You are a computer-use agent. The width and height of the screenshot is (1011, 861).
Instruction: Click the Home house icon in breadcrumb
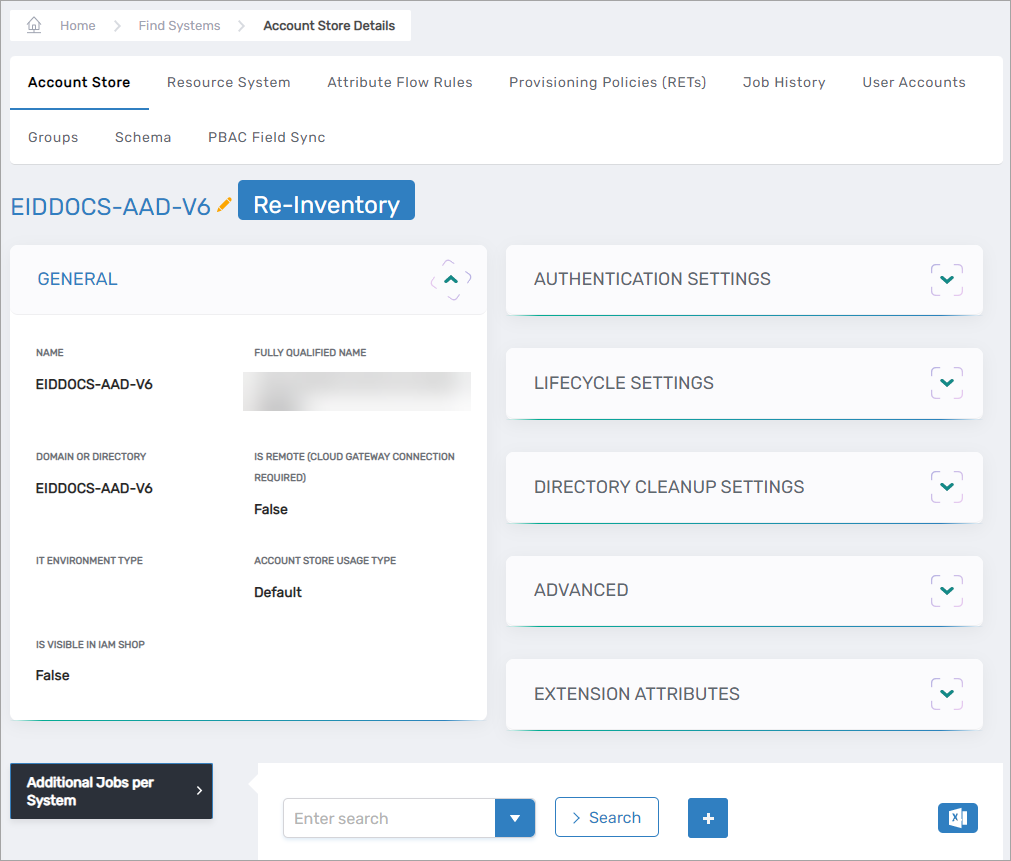pyautogui.click(x=34, y=25)
